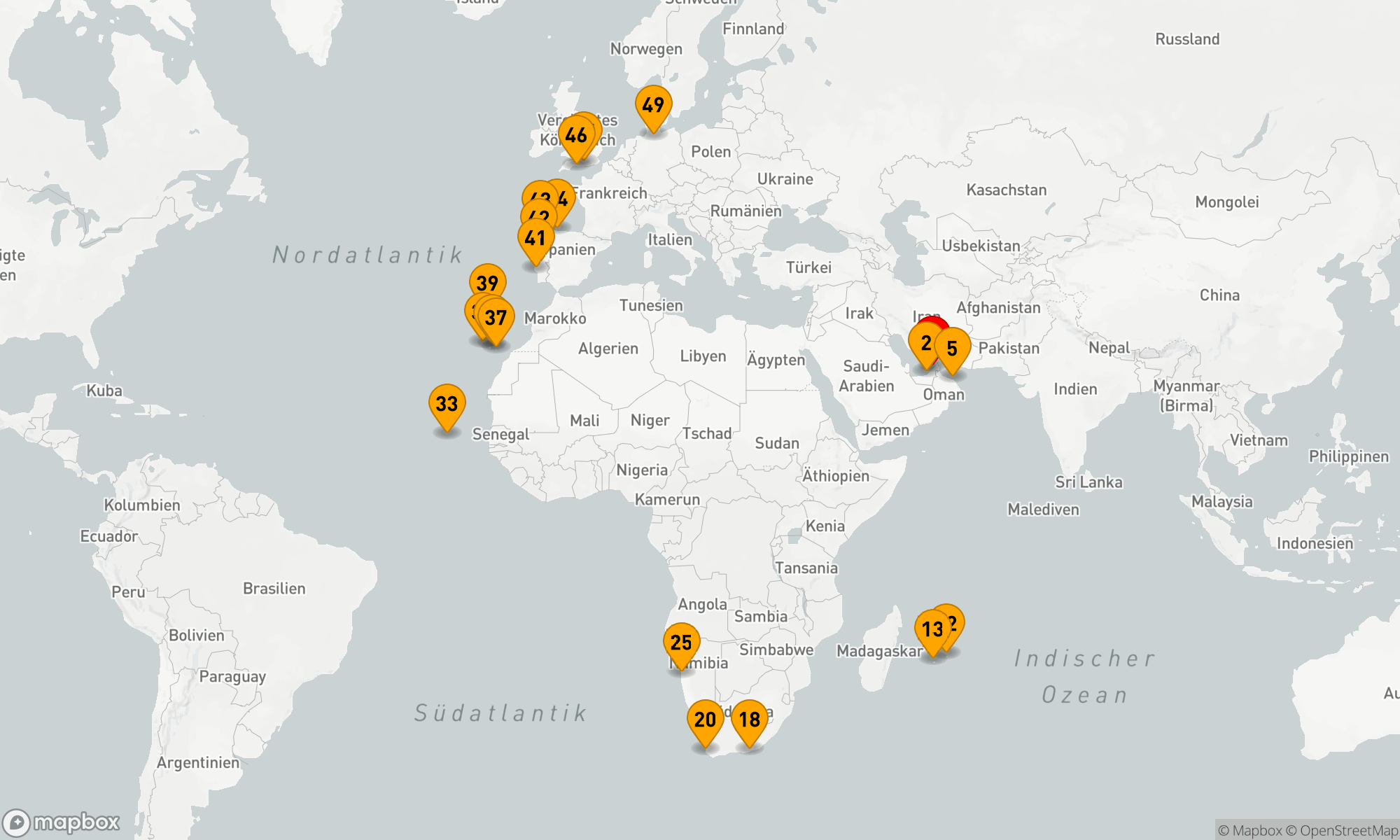The image size is (1400, 840).
Task: Open the Mapbox logo link
Action: (62, 822)
